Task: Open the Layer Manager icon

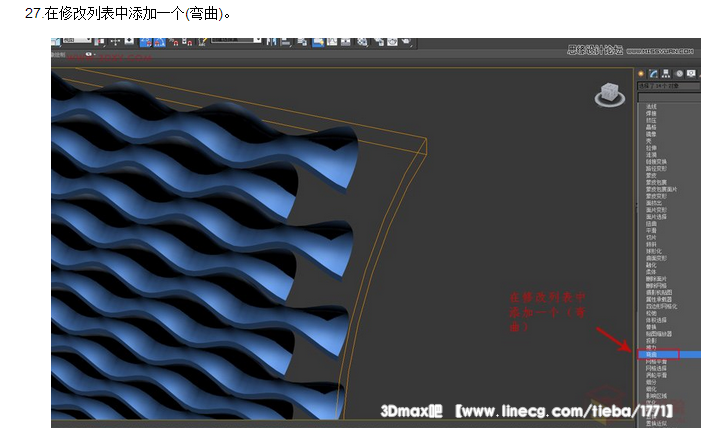Action: 302,42
